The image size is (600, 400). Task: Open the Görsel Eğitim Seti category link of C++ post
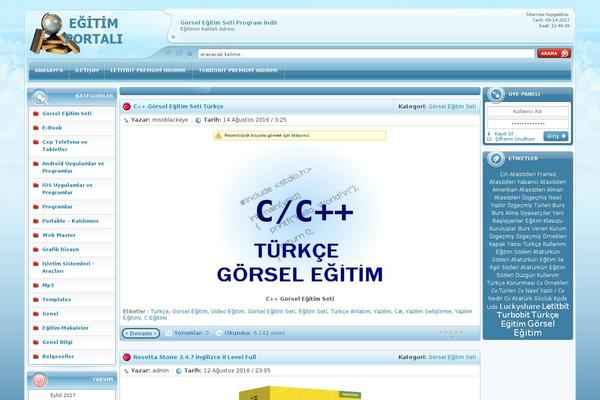coord(452,107)
